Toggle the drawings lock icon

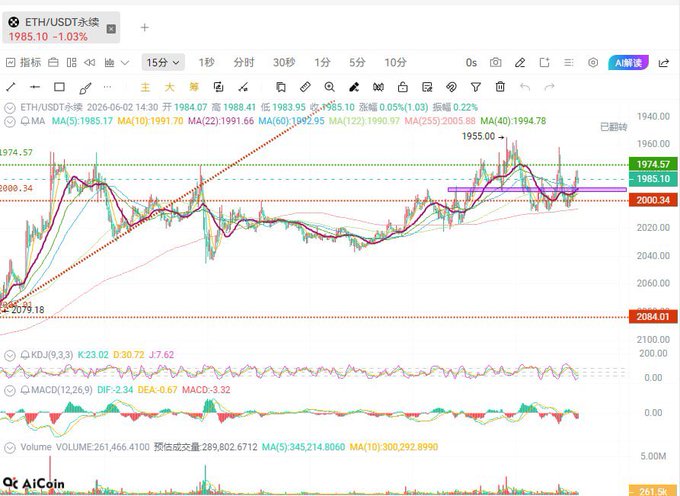click(x=403, y=87)
